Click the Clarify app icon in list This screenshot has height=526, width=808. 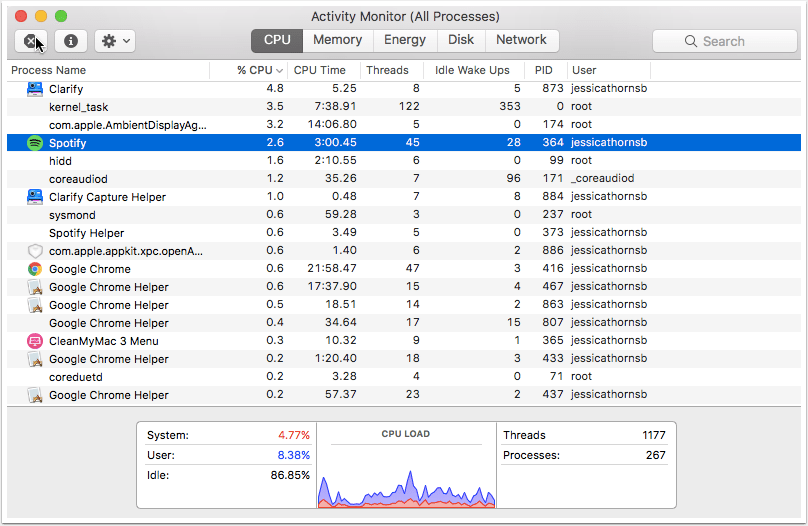click(x=35, y=89)
